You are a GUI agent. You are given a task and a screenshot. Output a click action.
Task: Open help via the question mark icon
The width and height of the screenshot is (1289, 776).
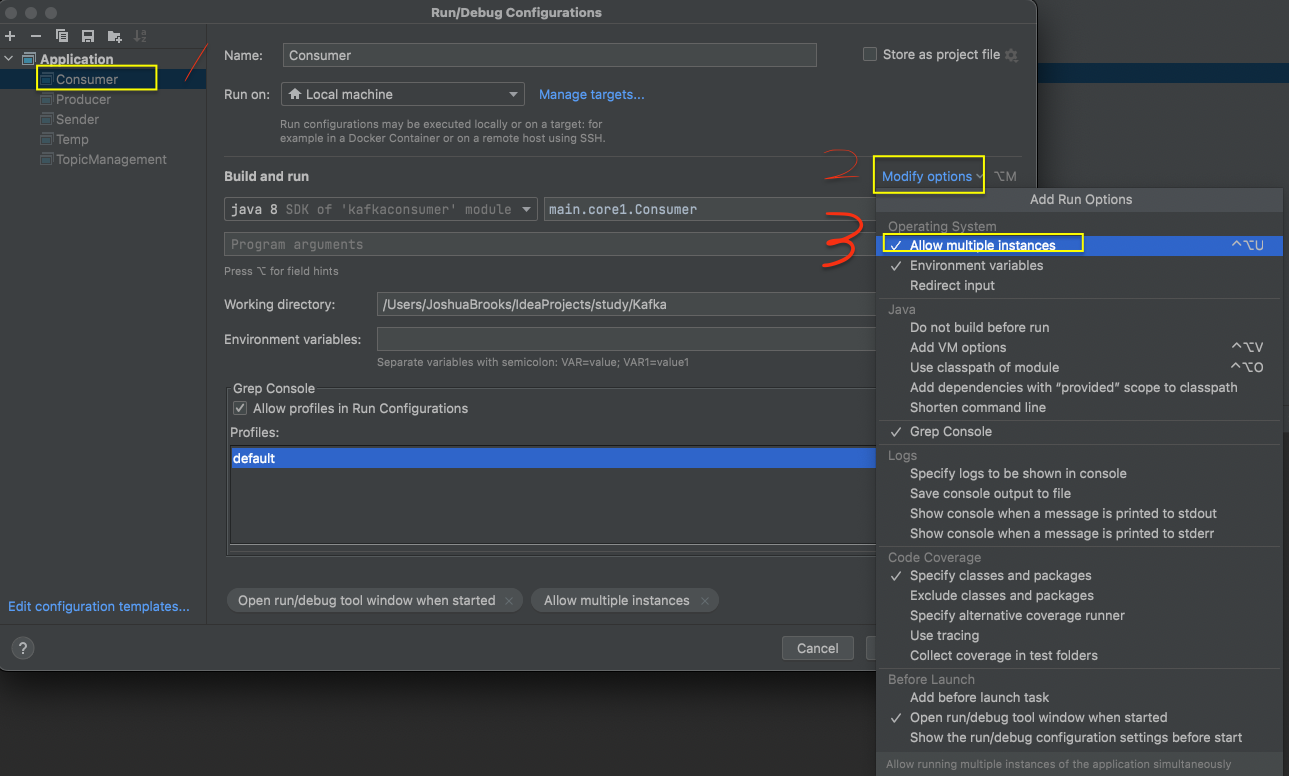coord(22,648)
